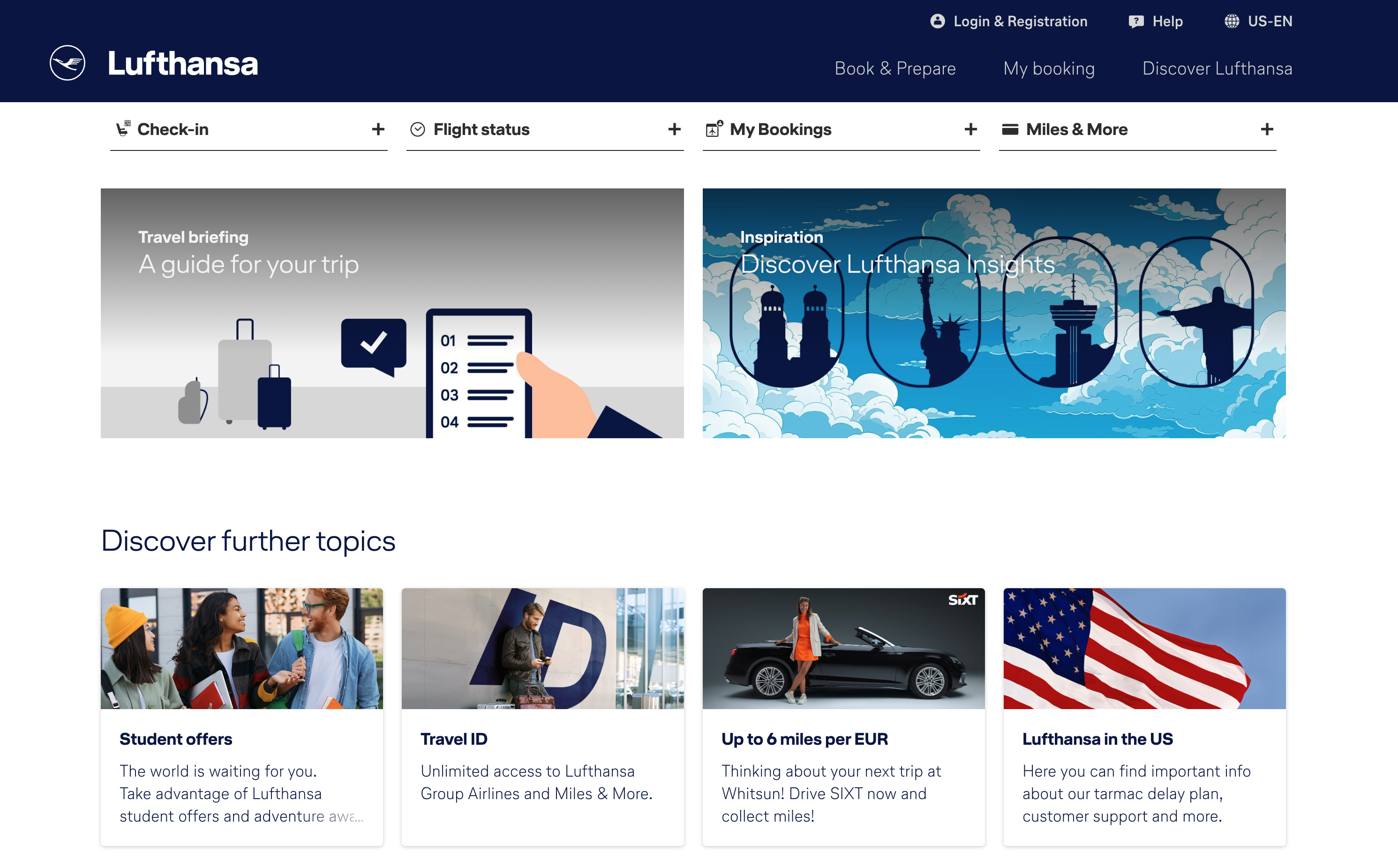Expand the Check-in panel plus sign
The height and width of the screenshot is (868, 1398).
point(378,129)
